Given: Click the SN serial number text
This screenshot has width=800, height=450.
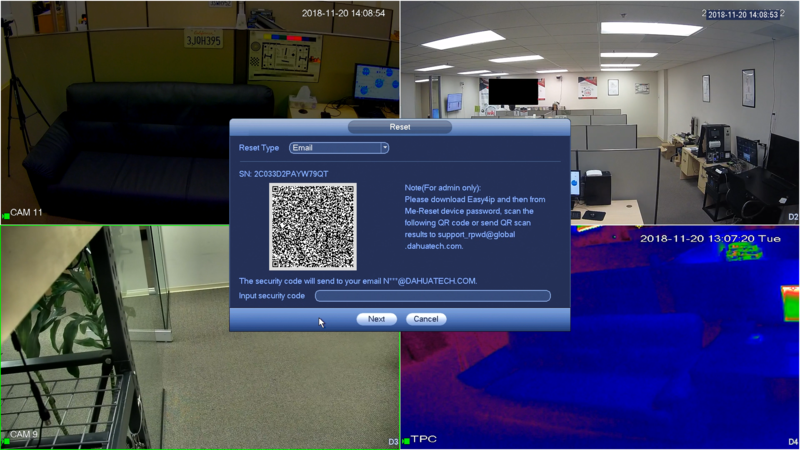Looking at the screenshot, I should (283, 174).
